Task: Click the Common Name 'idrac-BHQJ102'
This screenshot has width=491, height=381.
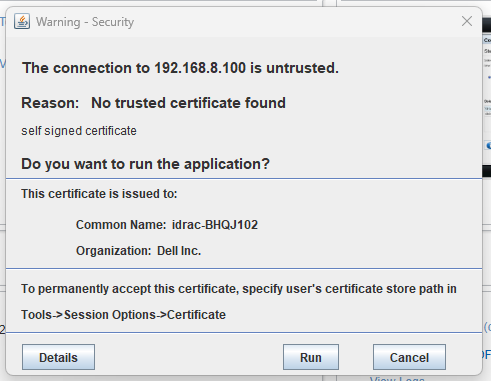Action: 215,225
